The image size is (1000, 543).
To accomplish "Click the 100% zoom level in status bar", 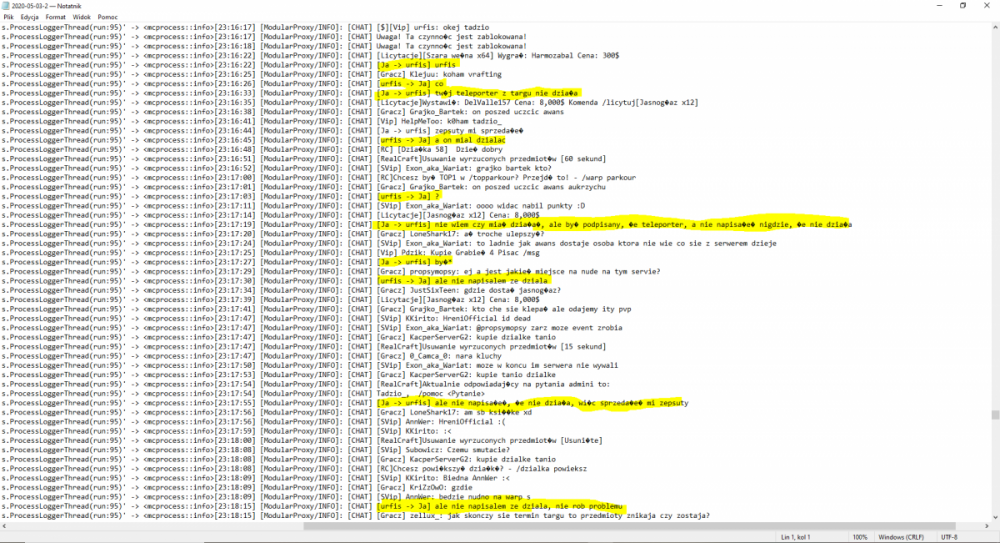I will 860,537.
